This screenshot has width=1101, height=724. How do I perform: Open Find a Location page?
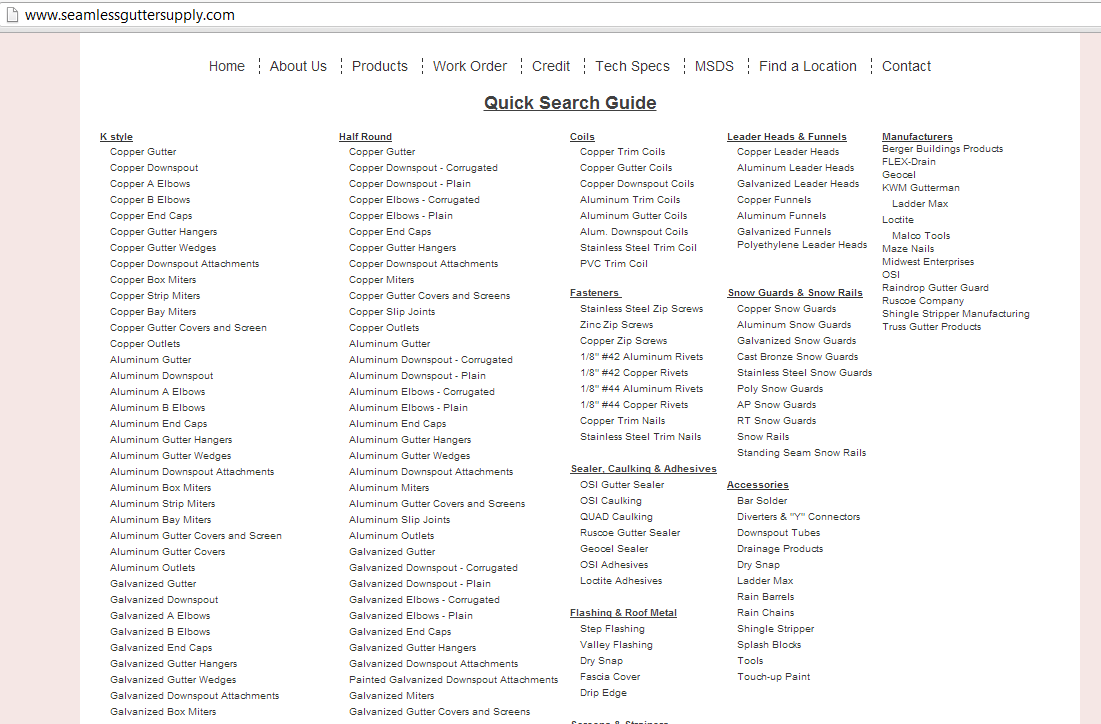pos(807,66)
